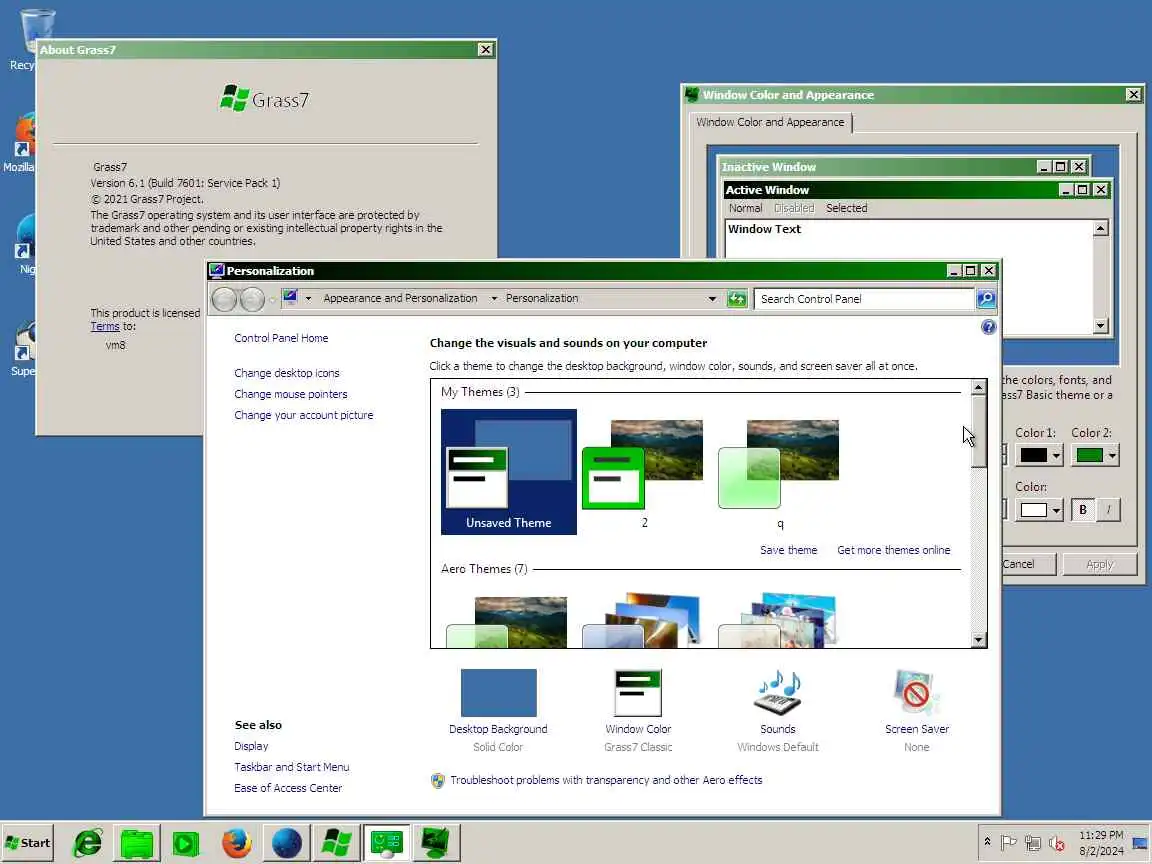Click Normal menu in Active Window preview
Viewport: 1152px width, 864px height.
745,208
